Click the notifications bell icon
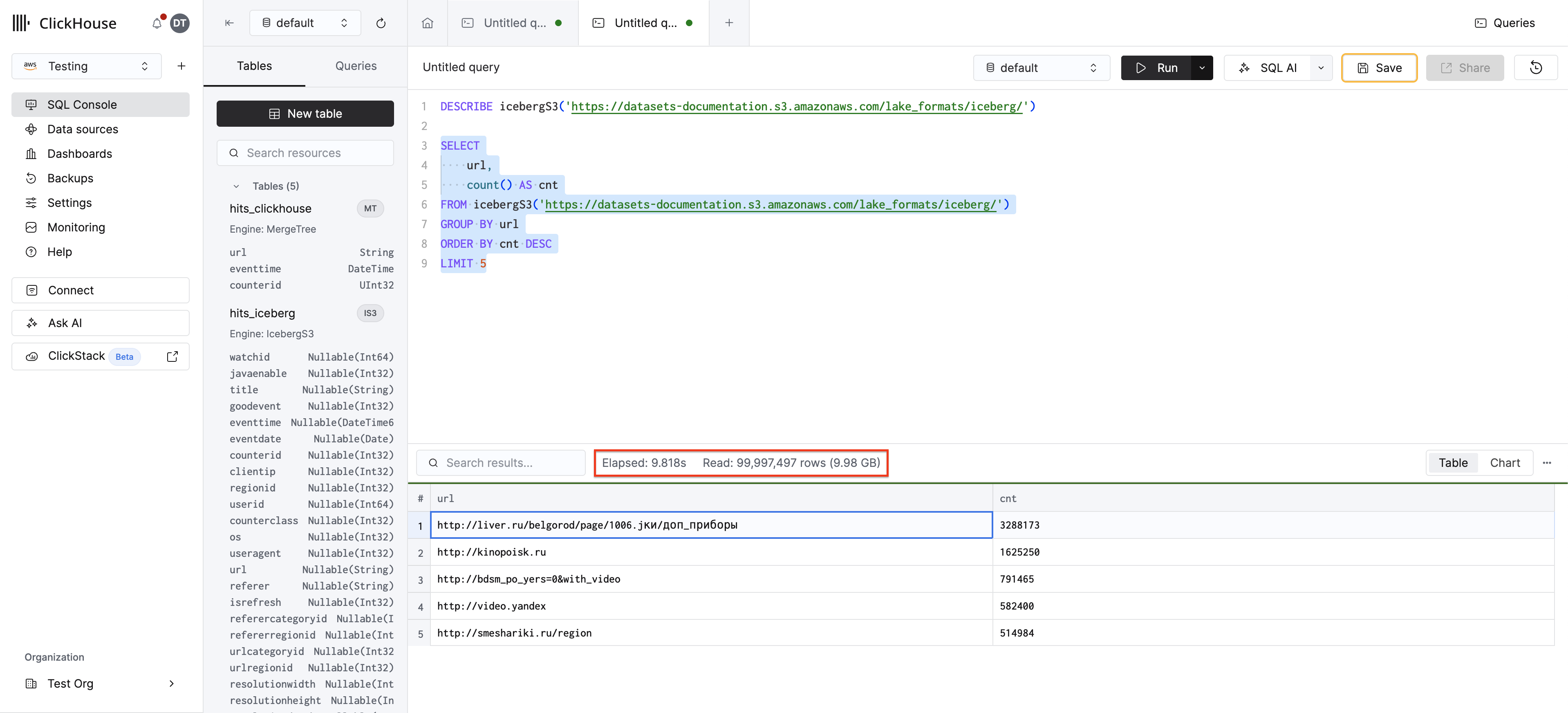The width and height of the screenshot is (1568, 713). coord(157,23)
